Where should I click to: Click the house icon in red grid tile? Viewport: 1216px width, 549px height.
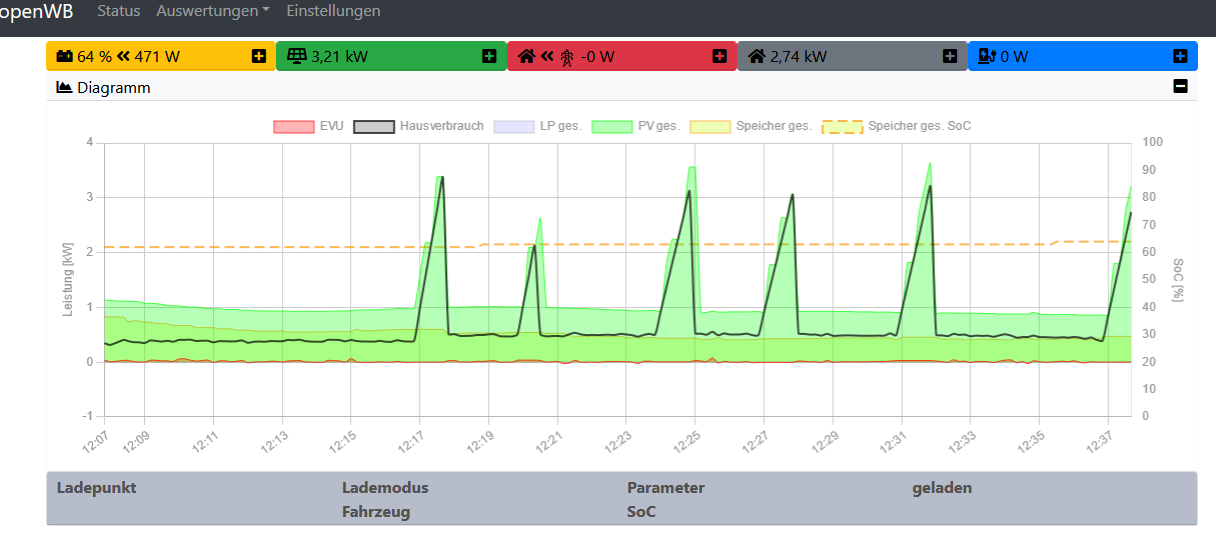click(526, 56)
